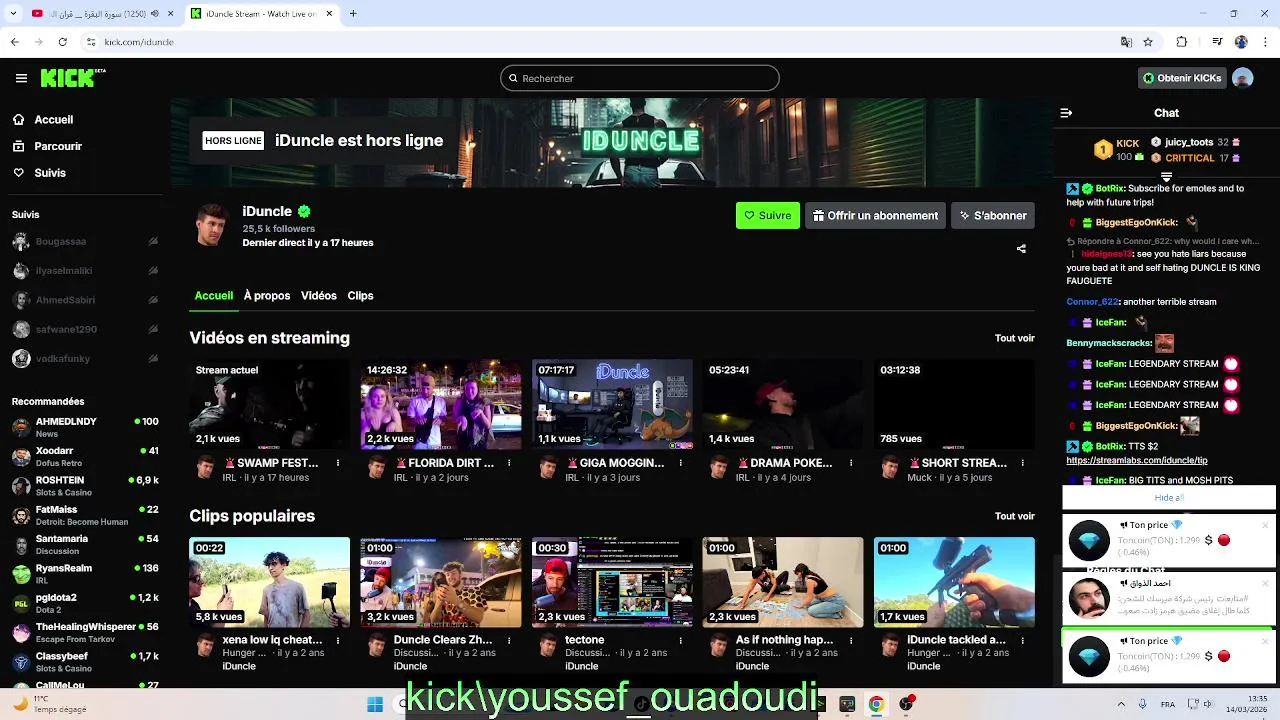Collapse the chat panel with arrow icon
This screenshot has width=1280, height=720.
pyautogui.click(x=1066, y=113)
